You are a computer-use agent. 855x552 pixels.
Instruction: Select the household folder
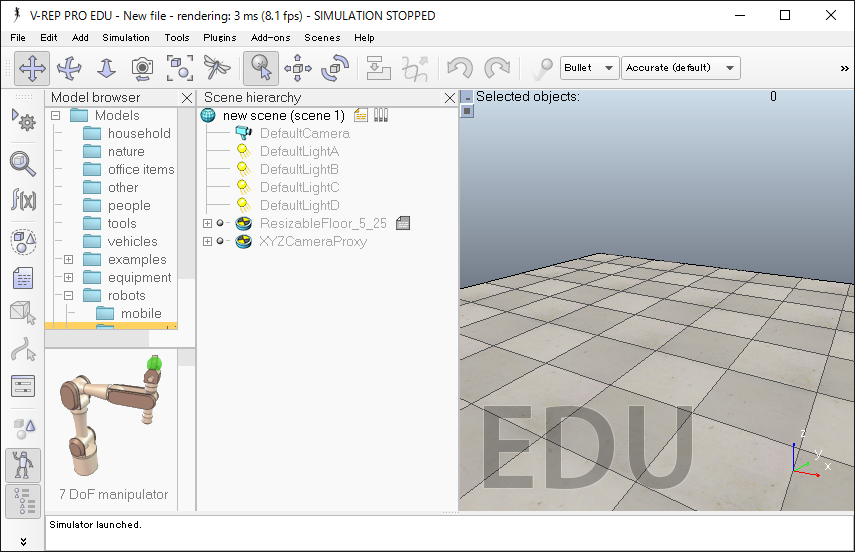point(139,134)
